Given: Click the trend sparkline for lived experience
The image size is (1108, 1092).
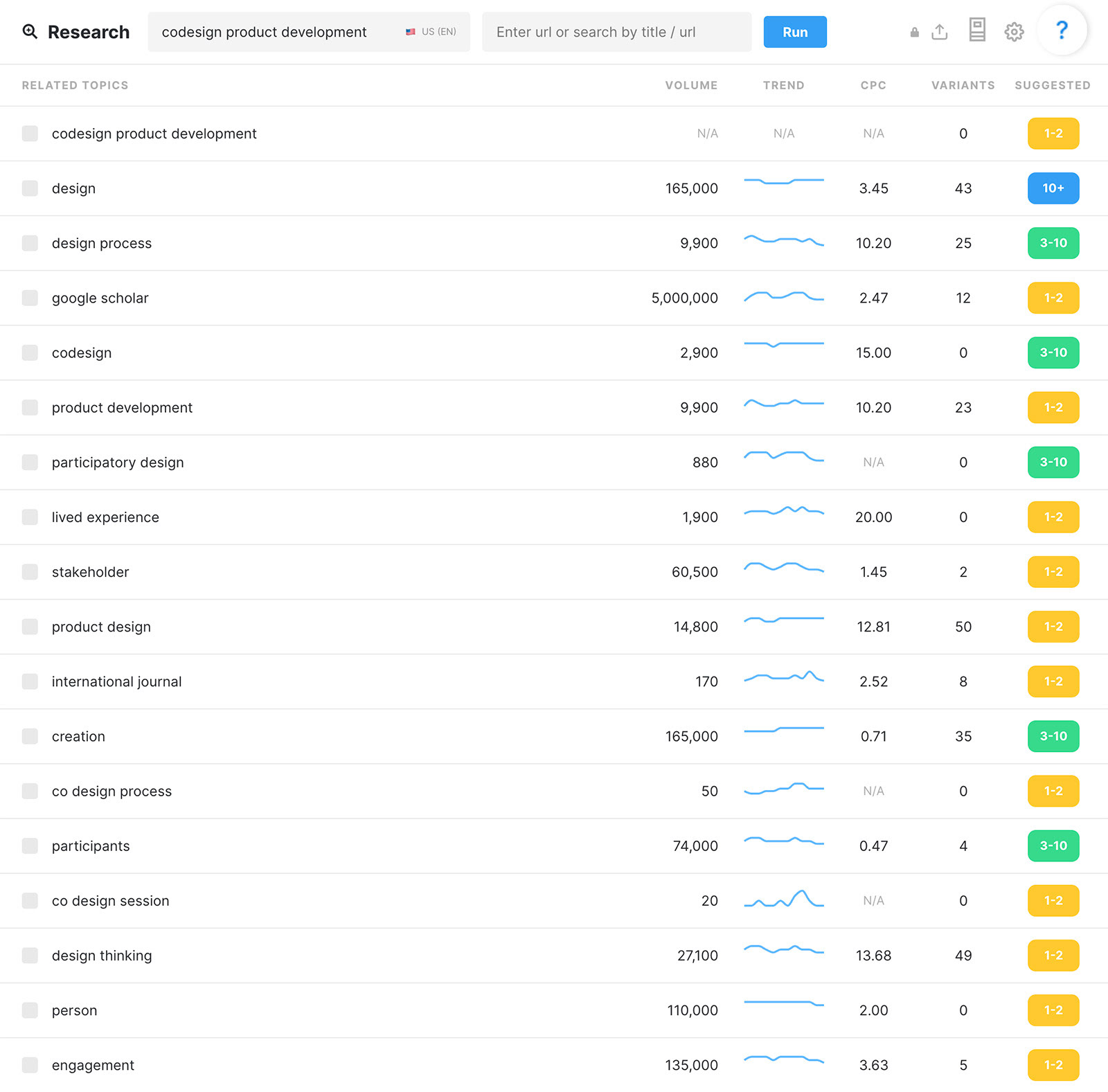Looking at the screenshot, I should point(784,511).
